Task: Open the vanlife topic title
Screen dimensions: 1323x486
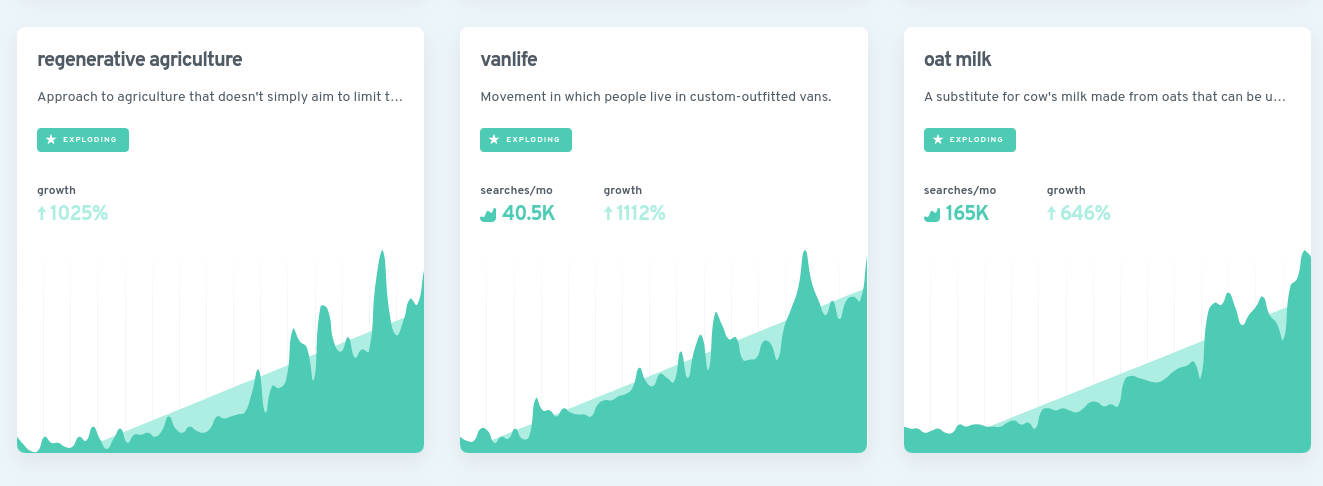Action: click(x=508, y=60)
